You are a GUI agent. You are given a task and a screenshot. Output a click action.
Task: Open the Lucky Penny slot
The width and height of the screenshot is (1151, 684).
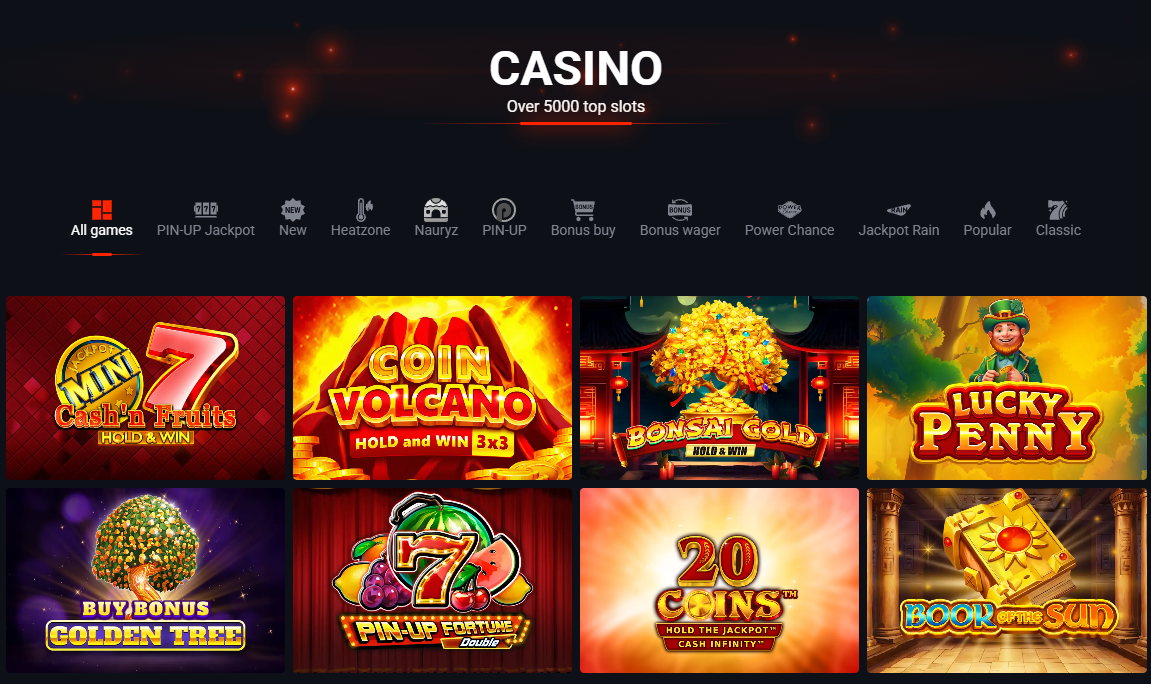[x=1006, y=388]
